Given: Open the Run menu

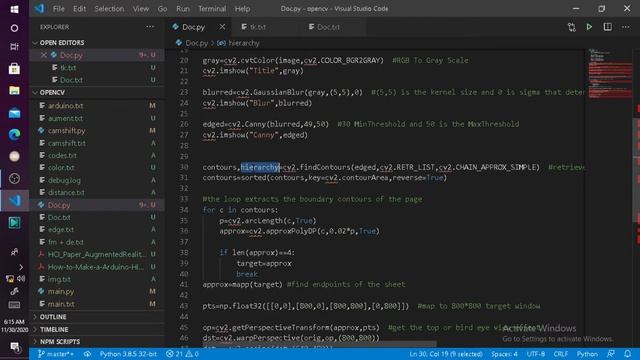Looking at the screenshot, I should pyautogui.click(x=183, y=9).
